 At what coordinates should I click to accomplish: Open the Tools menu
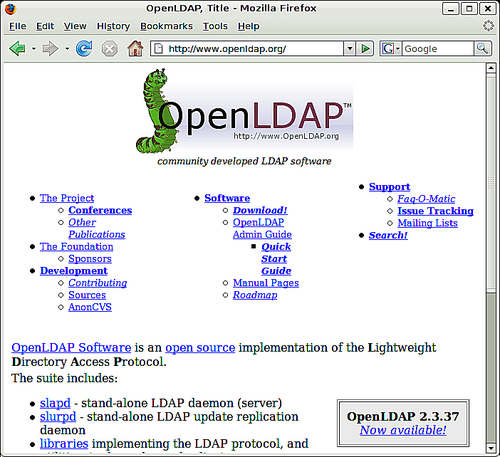pyautogui.click(x=215, y=26)
